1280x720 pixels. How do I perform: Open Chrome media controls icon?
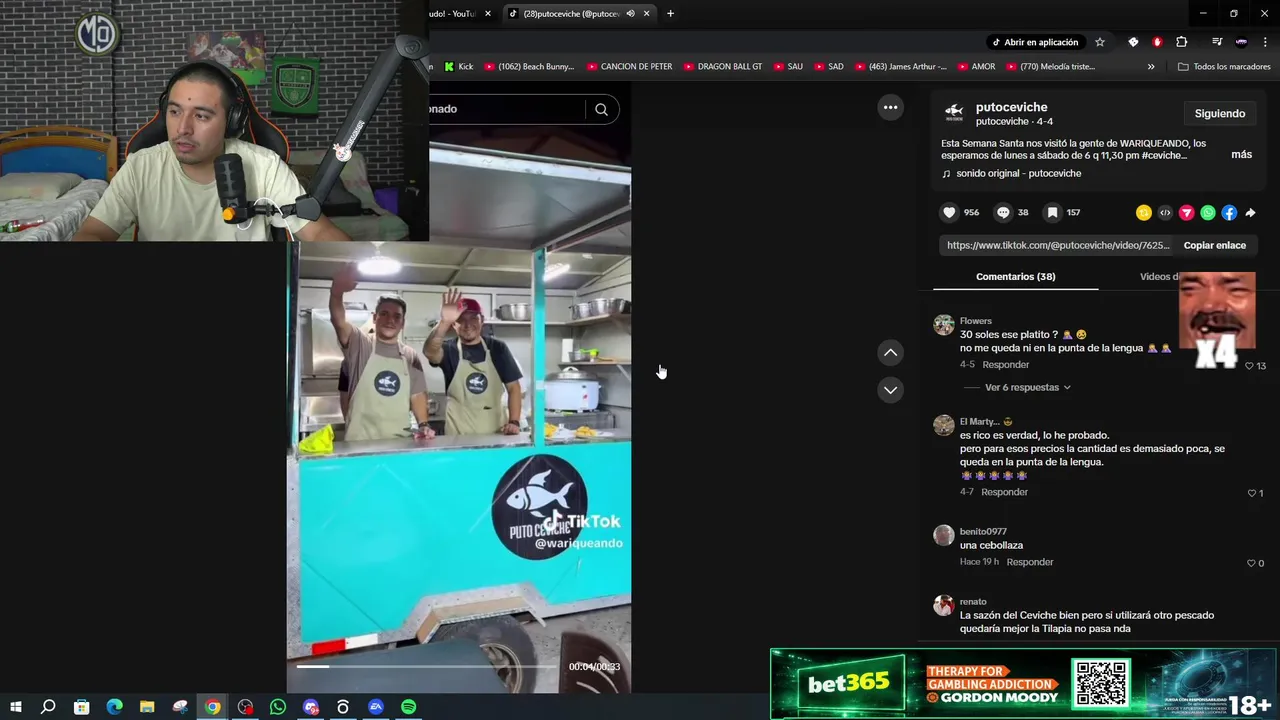pyautogui.click(x=1217, y=42)
